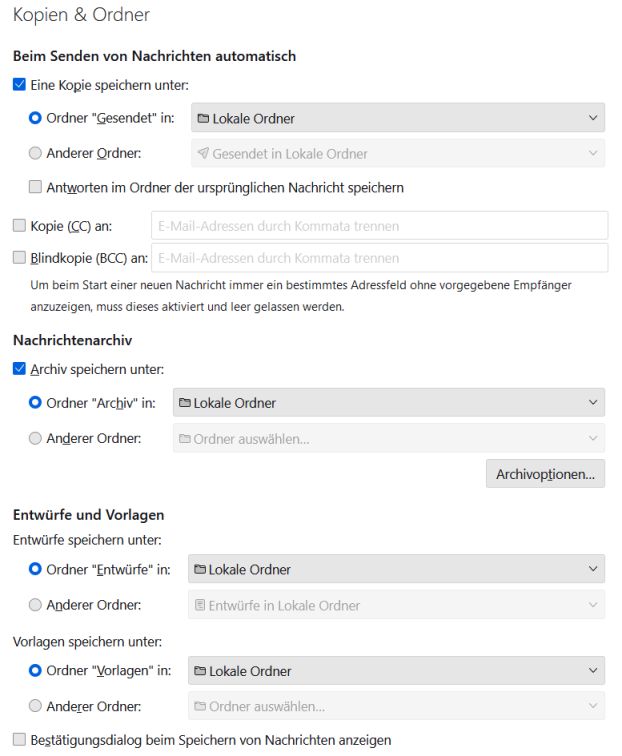Toggle the 'Archiv speichern unter' checkbox
Viewport: 622px width, 756px height.
pos(19,369)
